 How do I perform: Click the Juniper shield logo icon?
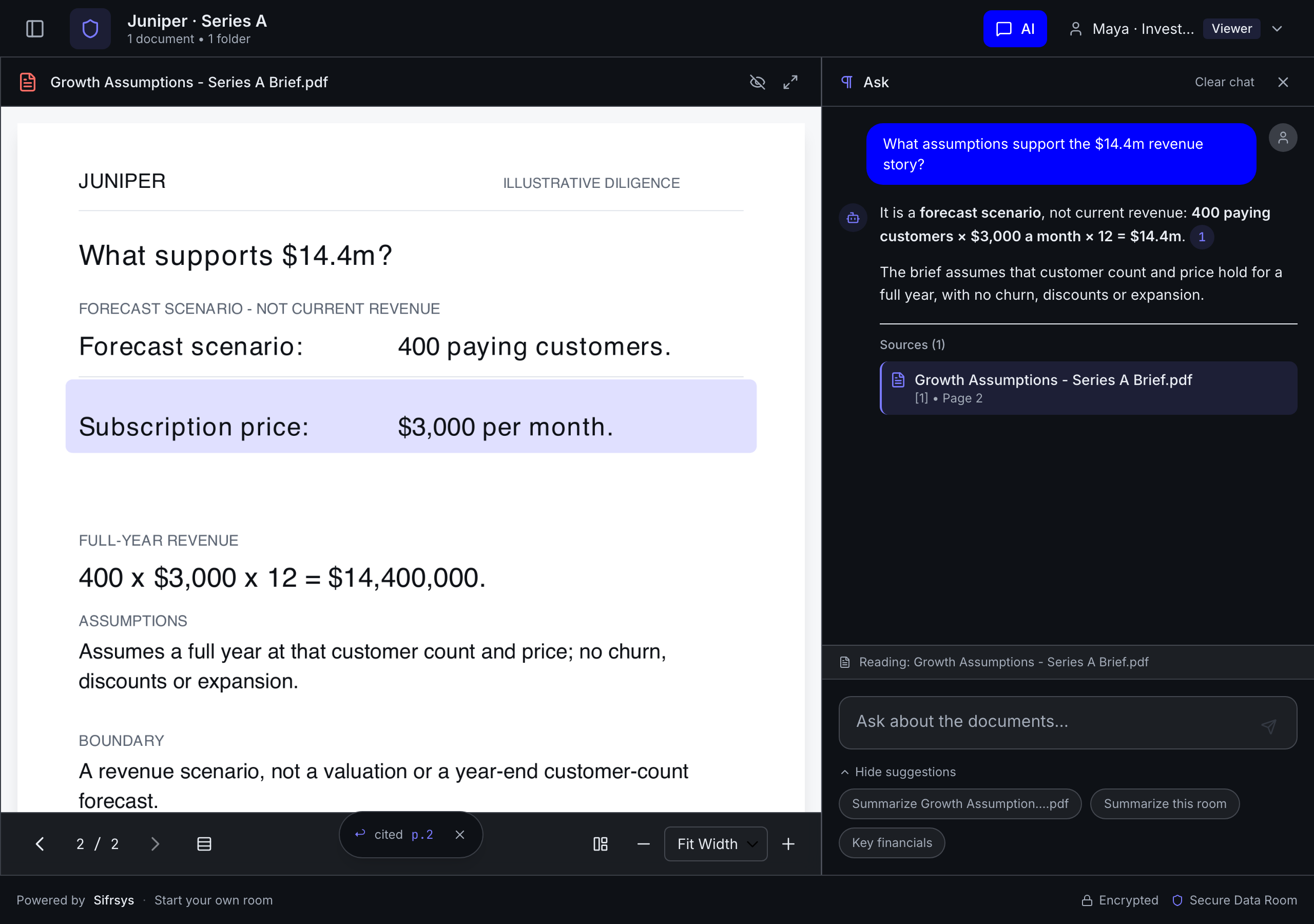90,29
